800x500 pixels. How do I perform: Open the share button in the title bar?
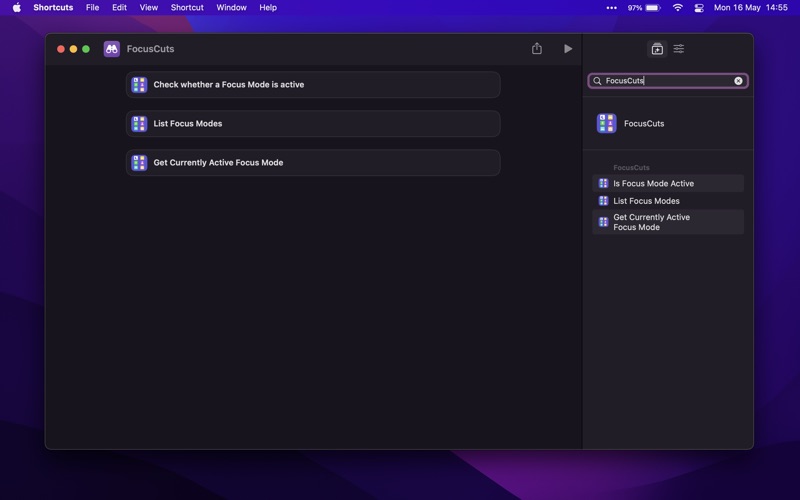click(537, 48)
